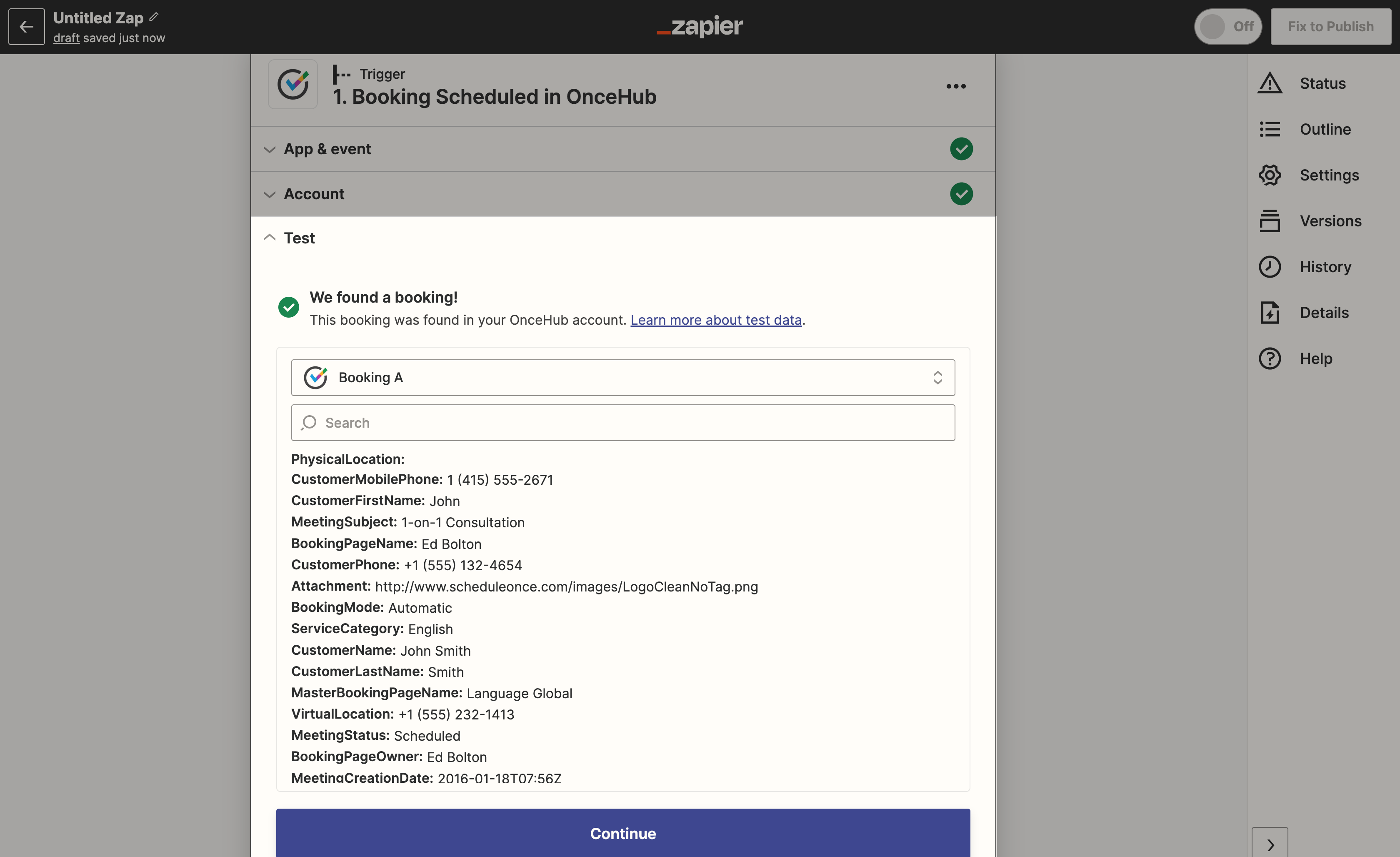Image resolution: width=1400 pixels, height=857 pixels.
Task: Click the PhysicalLocation field label
Action: [348, 459]
